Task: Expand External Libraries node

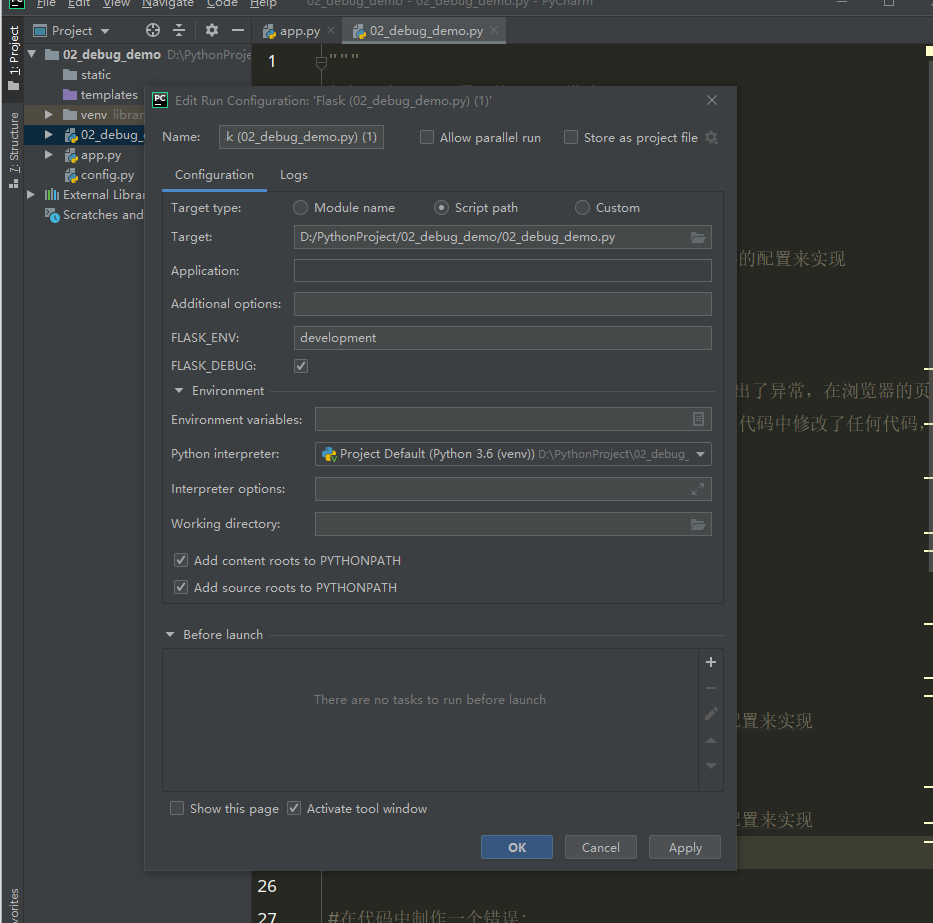Action: coord(30,195)
